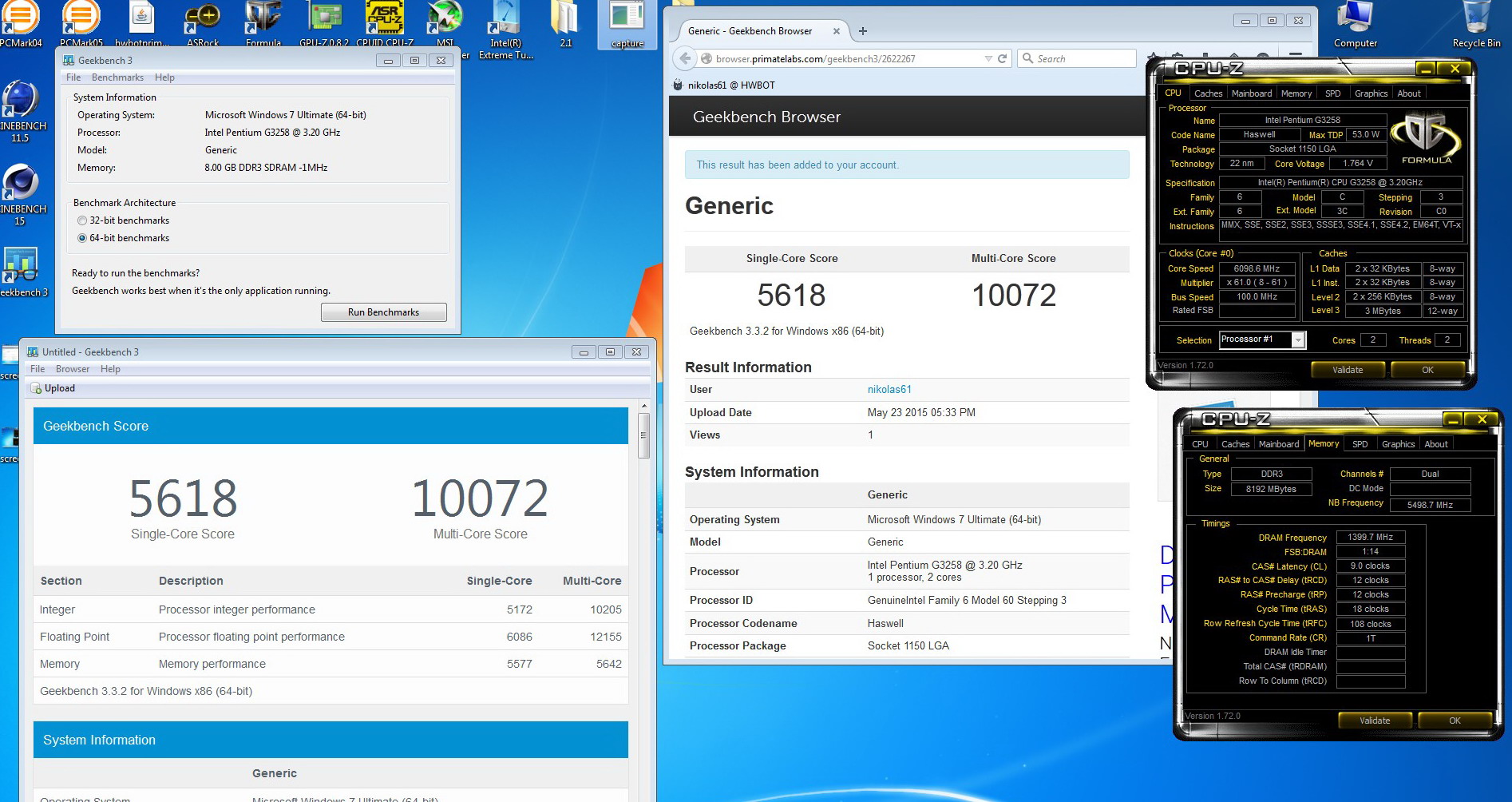Screen dimensions: 1512x802
Task: Open the GPU-Z 0.8.2 desktop icon
Action: click(324, 24)
